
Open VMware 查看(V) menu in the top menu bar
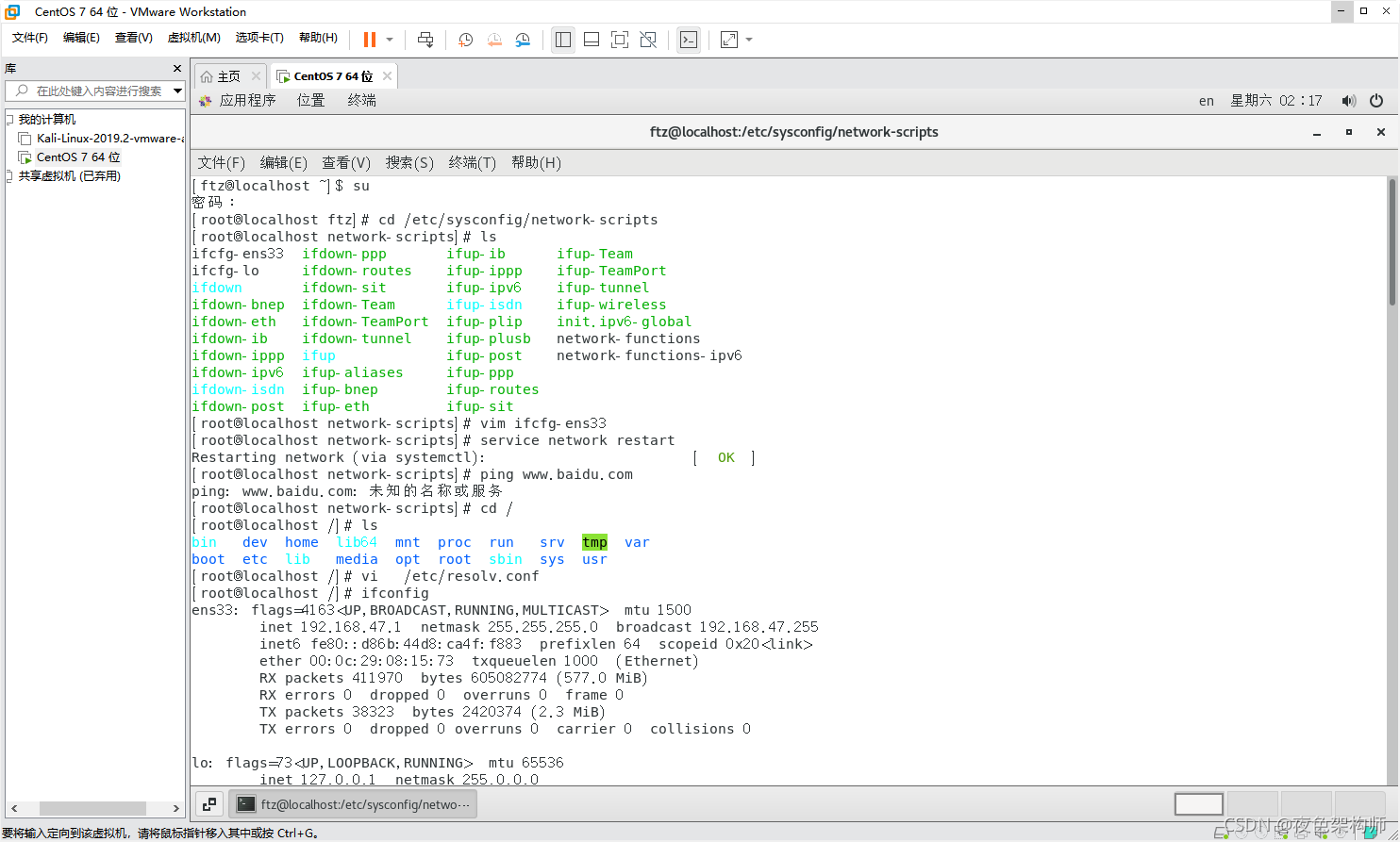coord(133,38)
